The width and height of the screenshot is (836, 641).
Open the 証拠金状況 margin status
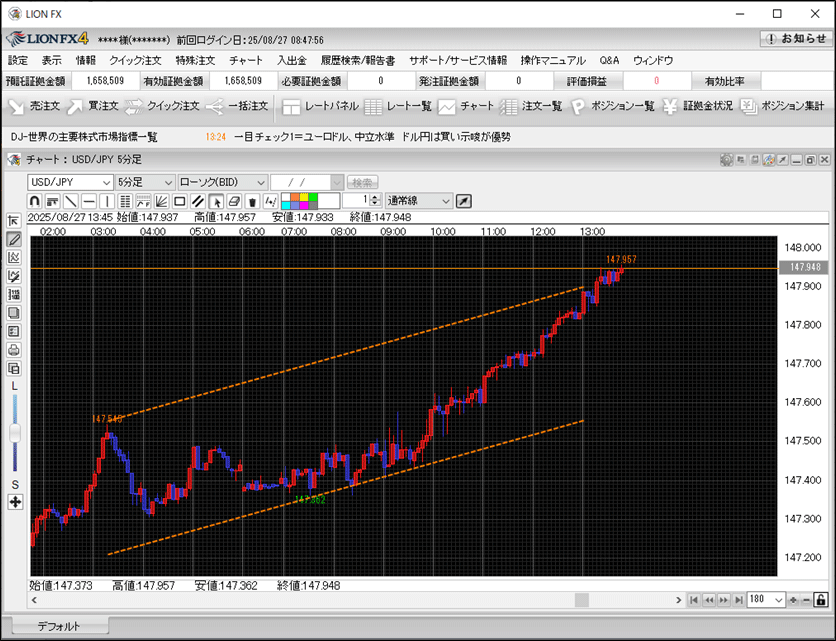(x=698, y=106)
